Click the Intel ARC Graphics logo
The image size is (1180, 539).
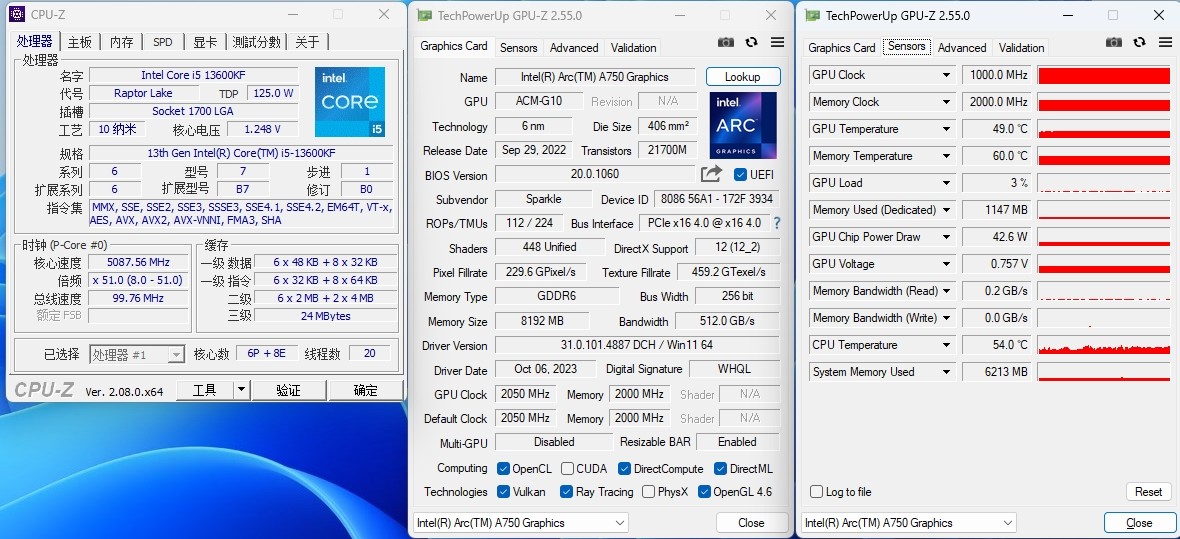(x=742, y=125)
